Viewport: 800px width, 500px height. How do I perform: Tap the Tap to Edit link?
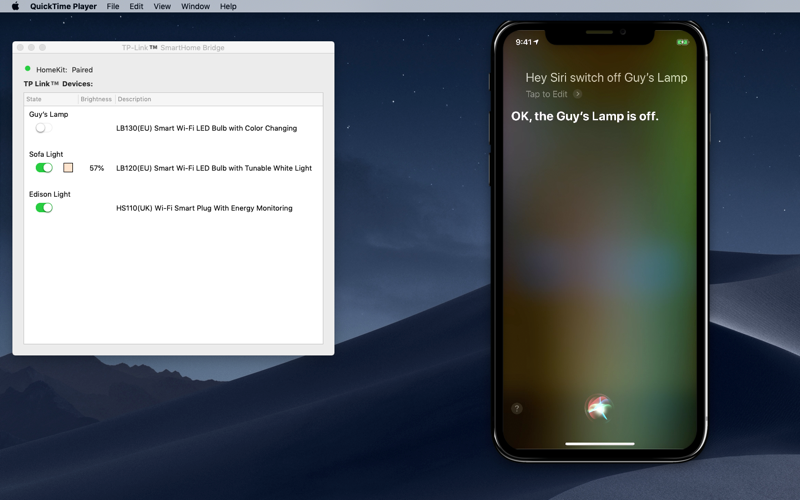[546, 94]
